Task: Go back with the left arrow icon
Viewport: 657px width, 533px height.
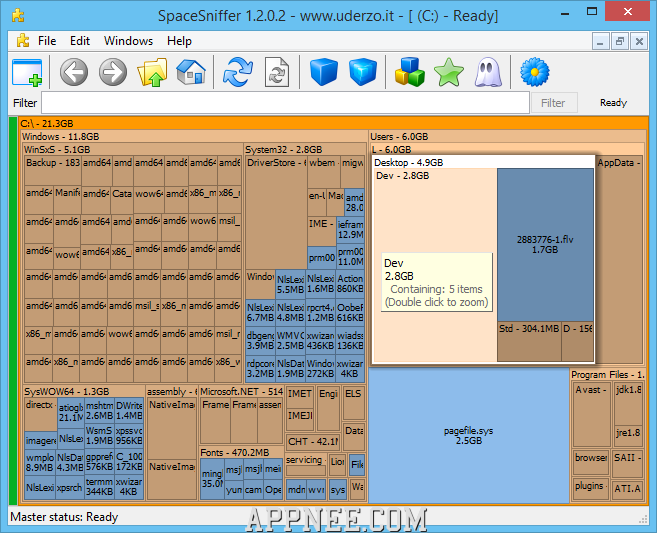Action: point(74,72)
